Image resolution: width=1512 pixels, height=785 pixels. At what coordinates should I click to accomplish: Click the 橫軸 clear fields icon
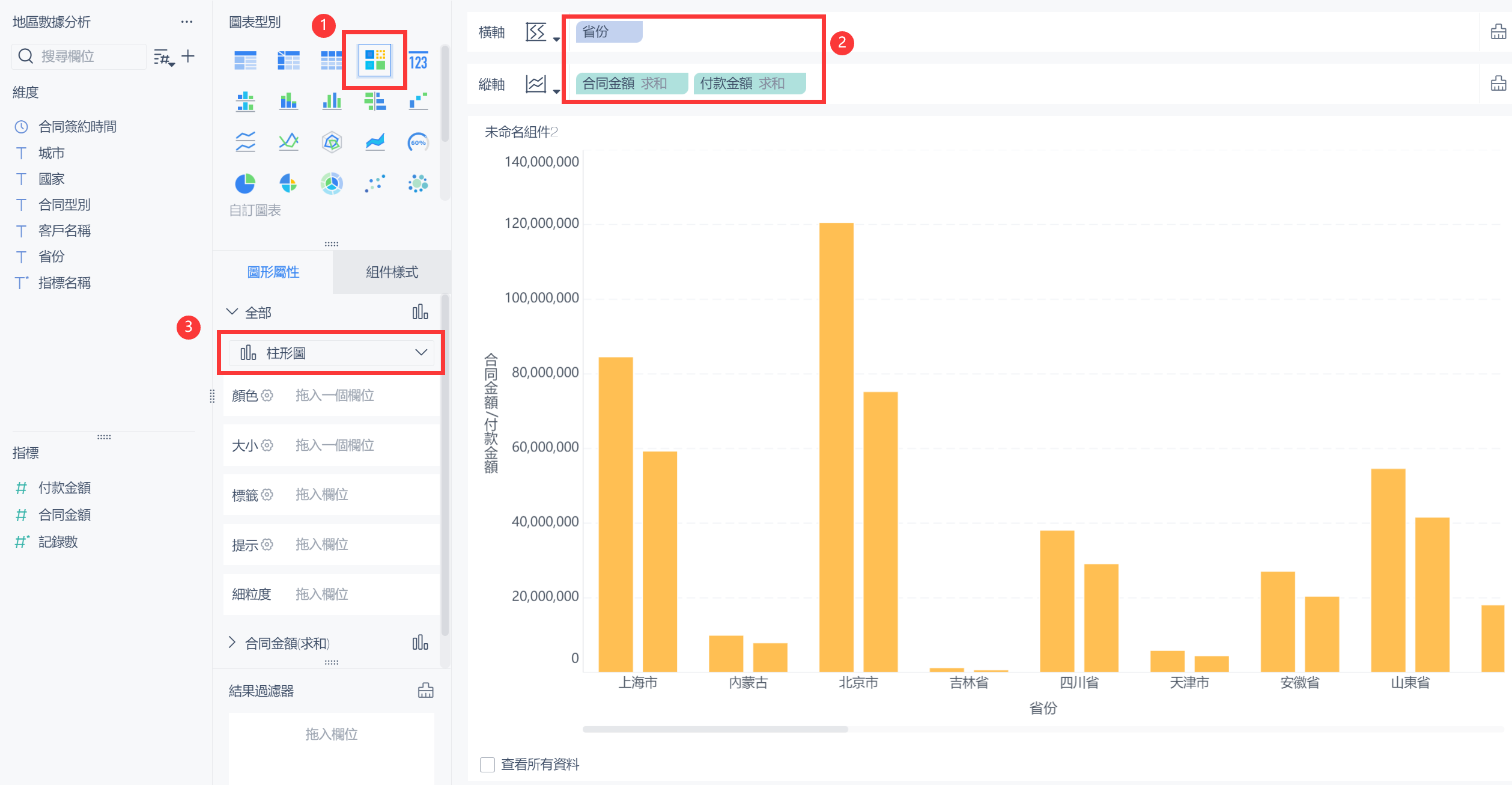1498,32
